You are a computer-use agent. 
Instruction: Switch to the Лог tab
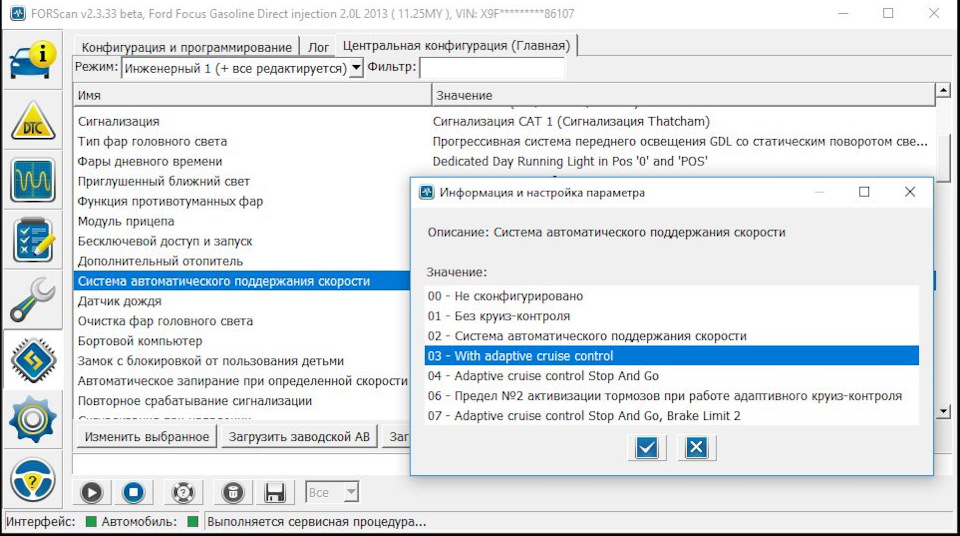(x=318, y=47)
